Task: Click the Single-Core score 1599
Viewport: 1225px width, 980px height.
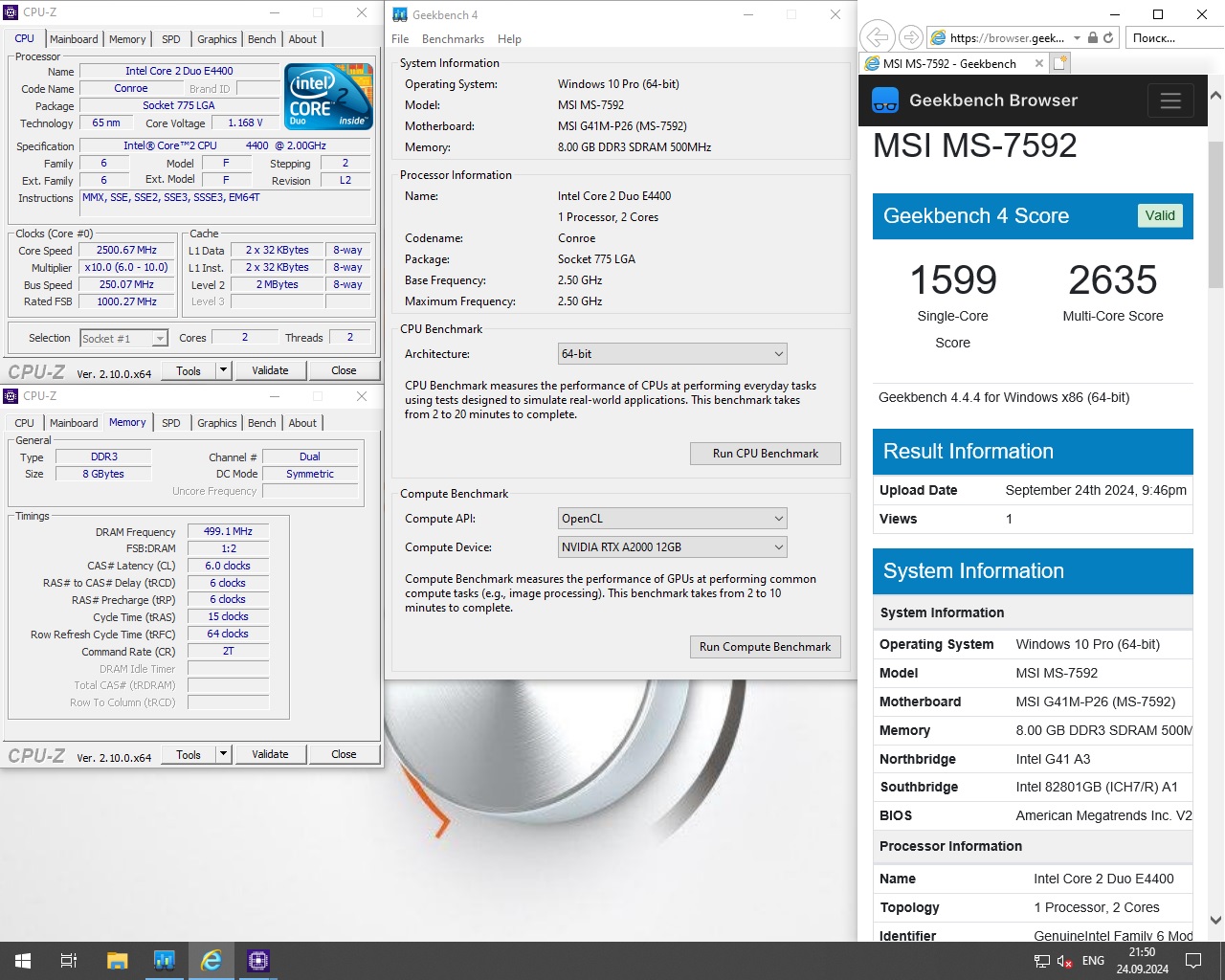Action: [x=953, y=280]
